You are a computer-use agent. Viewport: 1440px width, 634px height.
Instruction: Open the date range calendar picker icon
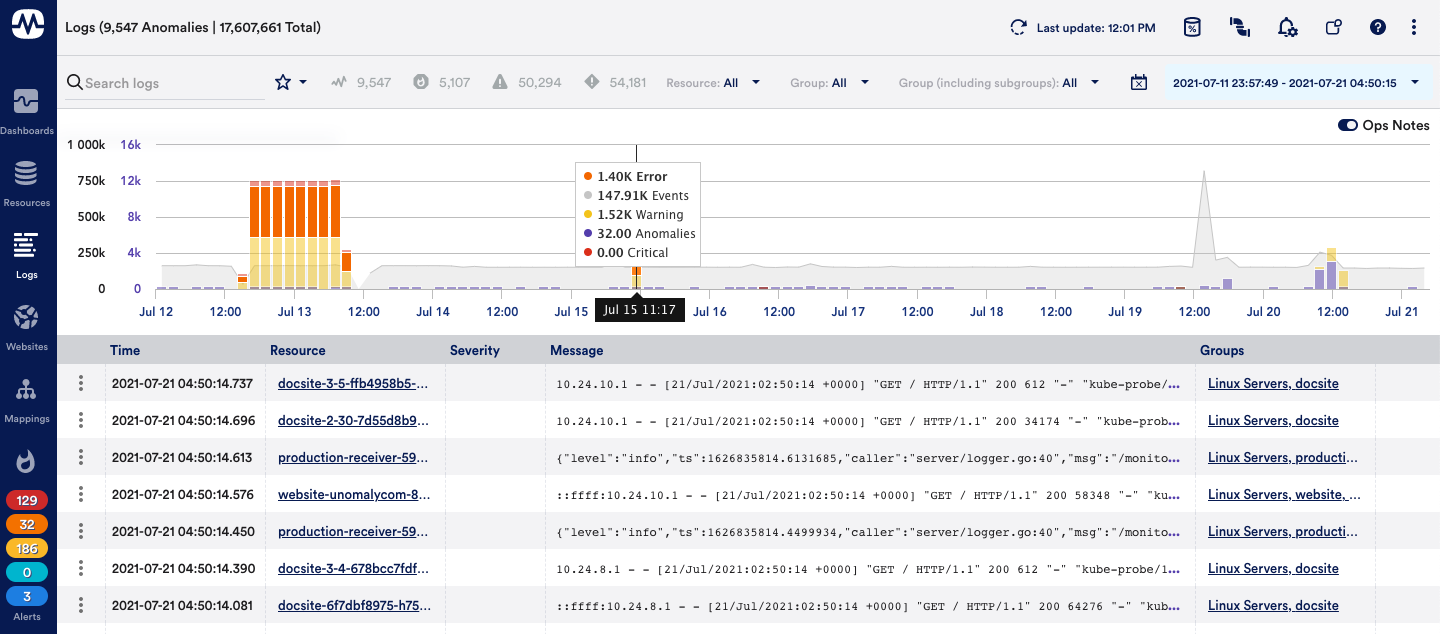tap(1138, 82)
